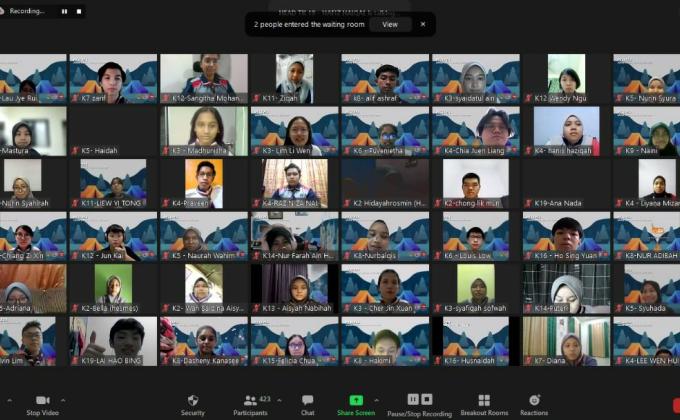This screenshot has width=680, height=420.
Task: Expand the arrow next to Participants
Action: click(x=279, y=399)
